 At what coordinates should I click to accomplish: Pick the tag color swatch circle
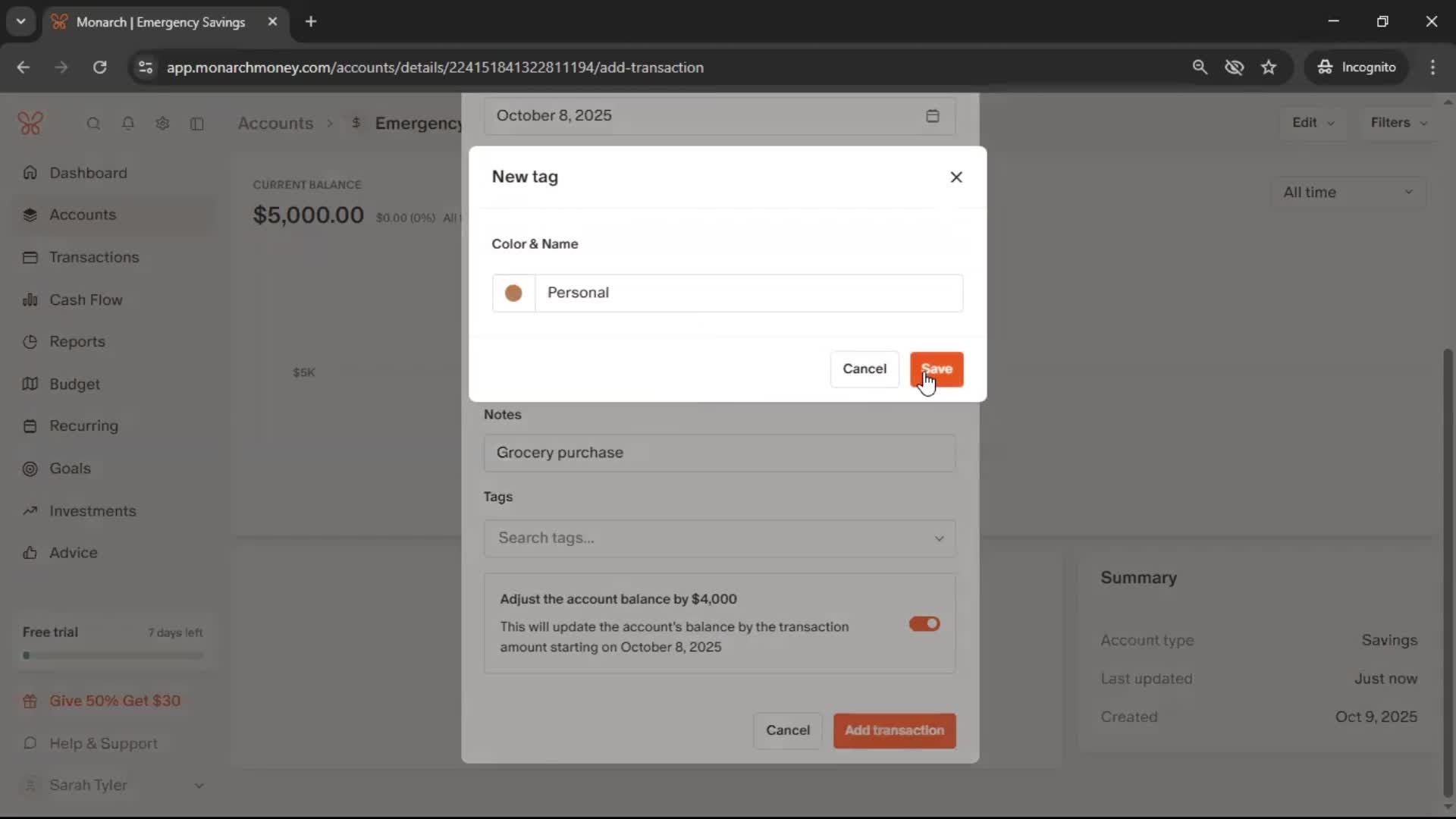click(513, 293)
